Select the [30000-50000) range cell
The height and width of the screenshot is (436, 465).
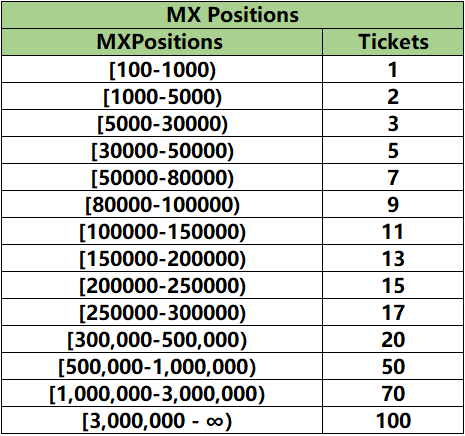(162, 150)
